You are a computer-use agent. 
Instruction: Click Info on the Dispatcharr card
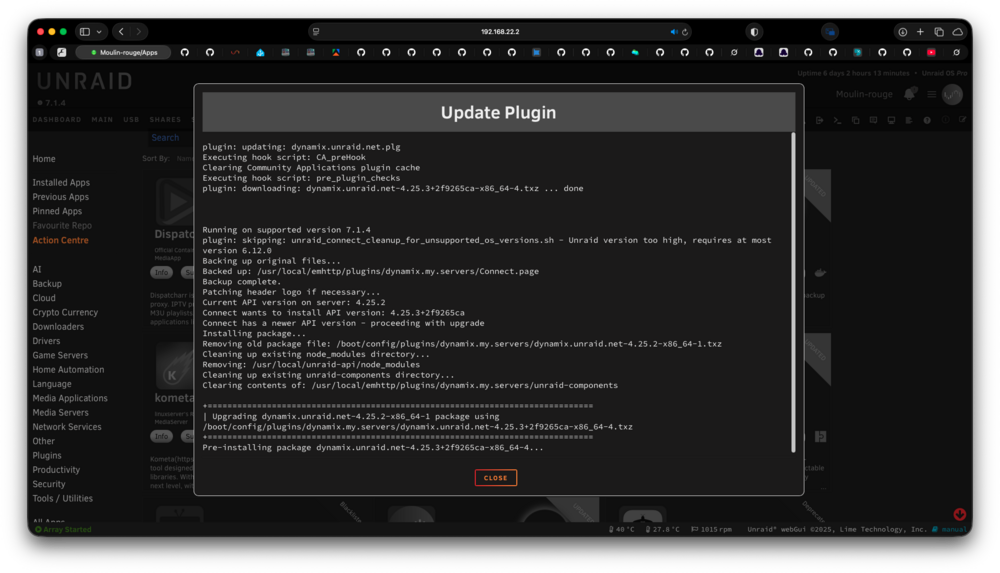161,272
